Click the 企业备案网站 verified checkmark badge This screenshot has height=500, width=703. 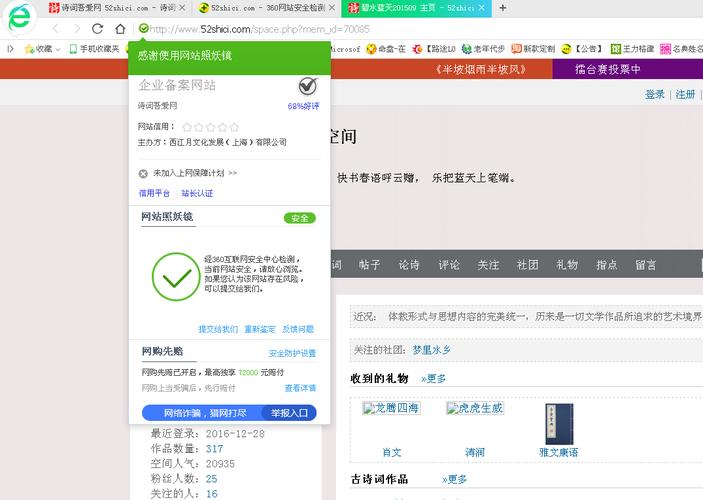(308, 86)
